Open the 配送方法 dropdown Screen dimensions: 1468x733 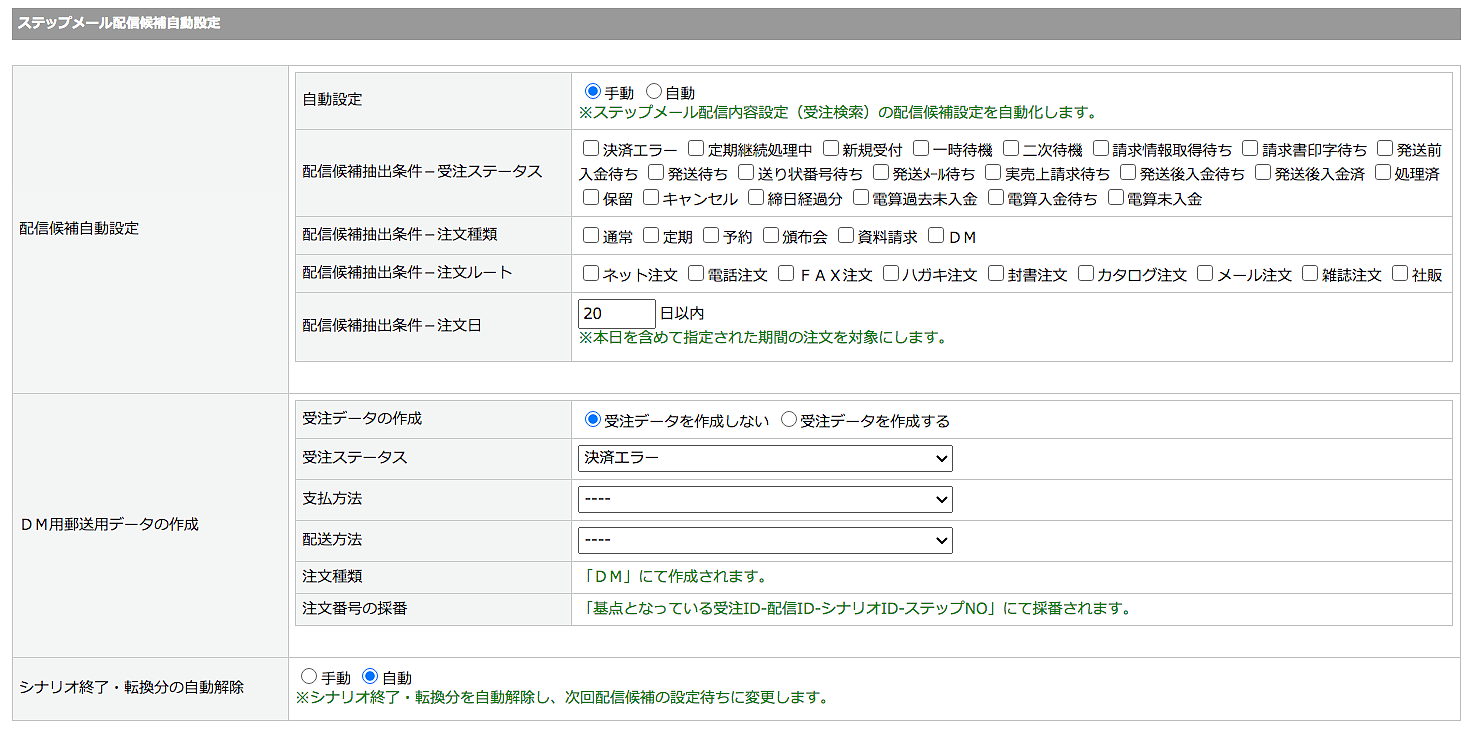[x=765, y=540]
